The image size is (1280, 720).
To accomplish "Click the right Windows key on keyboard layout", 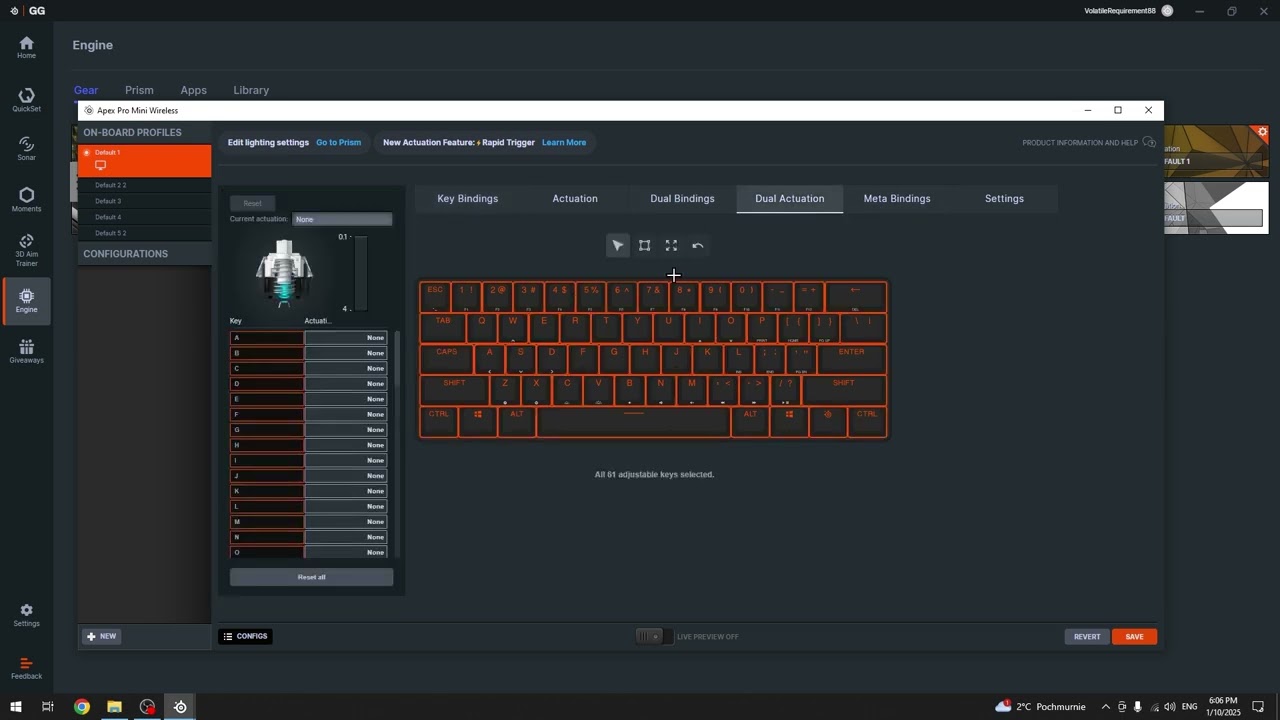I will 789,421.
